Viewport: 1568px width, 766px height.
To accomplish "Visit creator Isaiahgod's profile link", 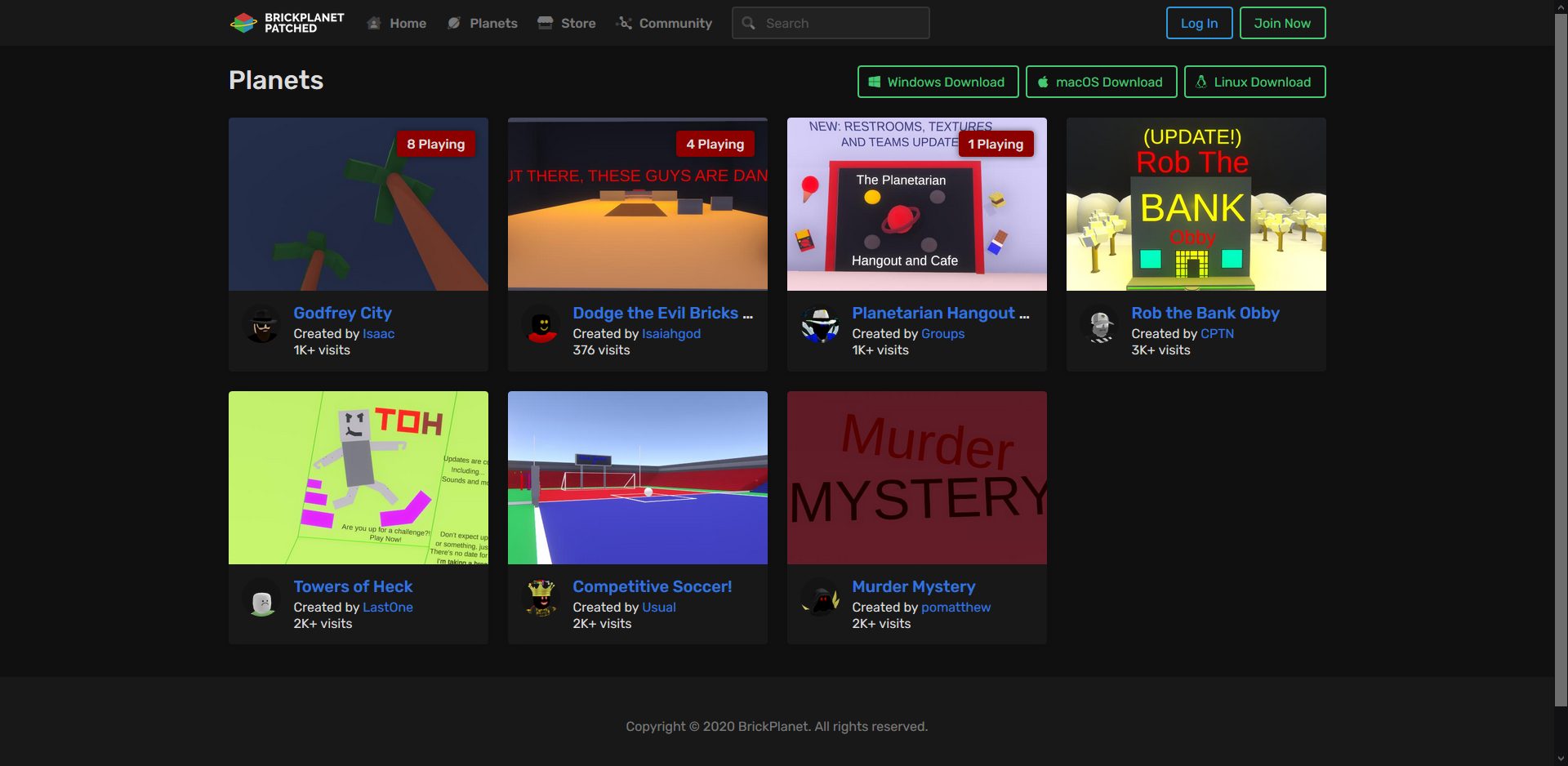I will (671, 333).
